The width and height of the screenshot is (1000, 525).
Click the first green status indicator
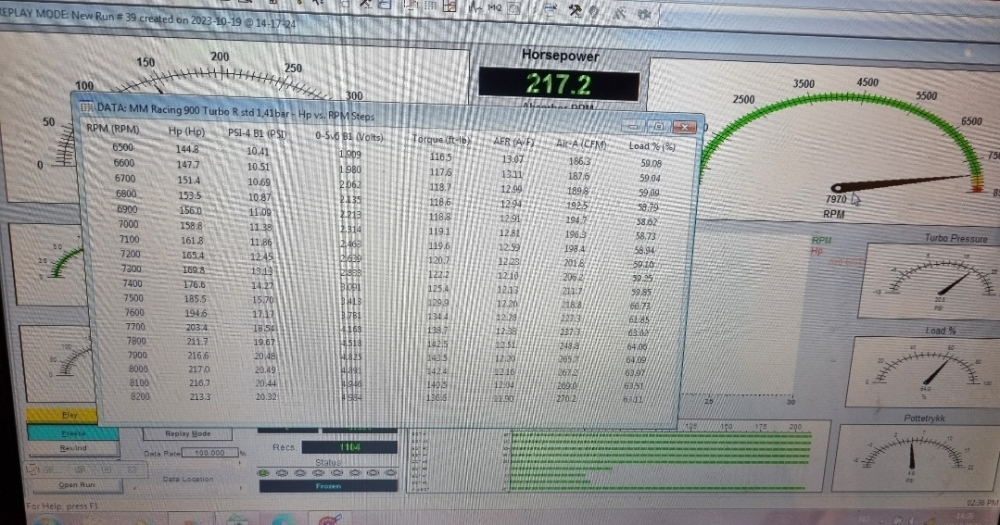point(263,473)
